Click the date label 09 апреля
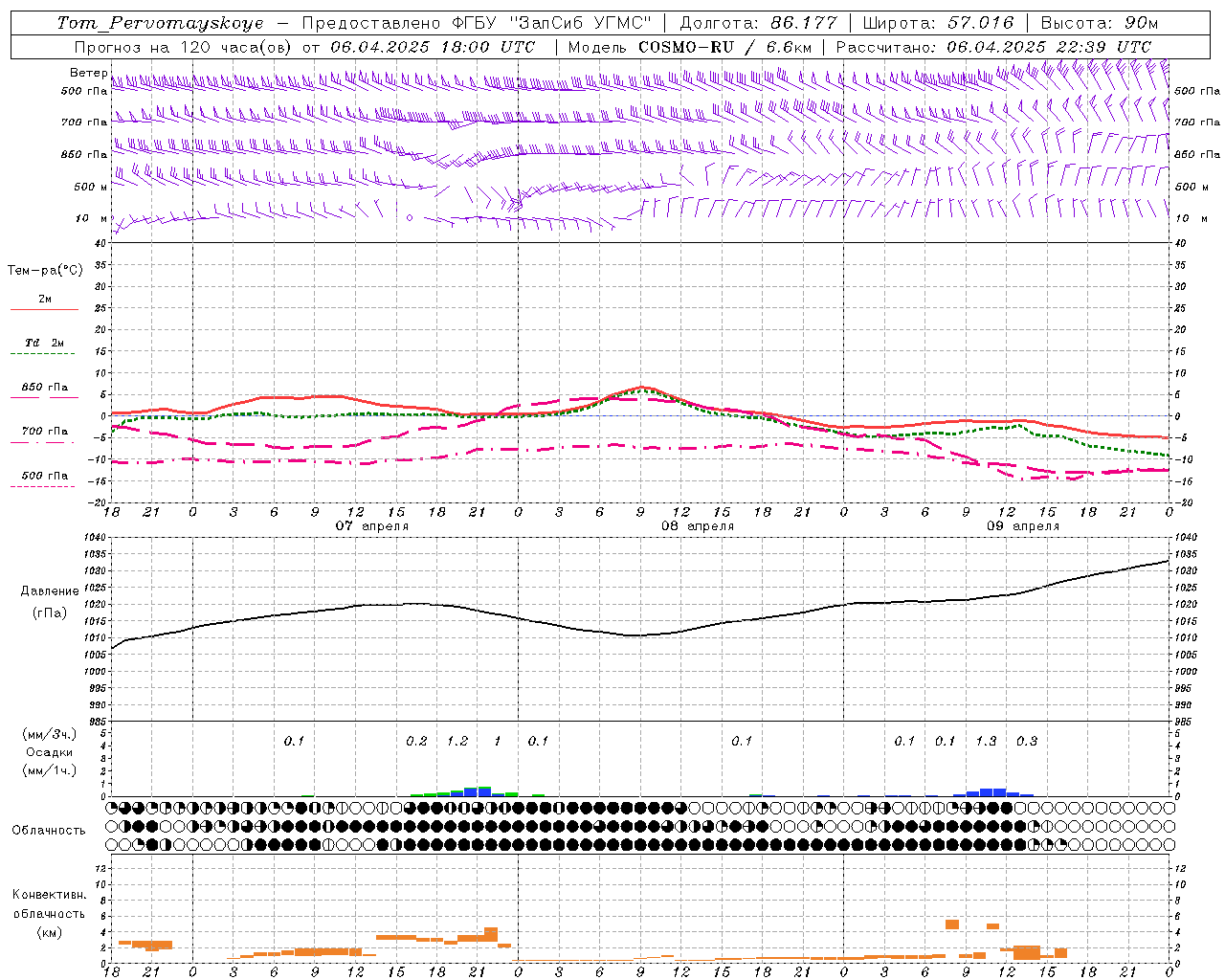 click(1023, 526)
